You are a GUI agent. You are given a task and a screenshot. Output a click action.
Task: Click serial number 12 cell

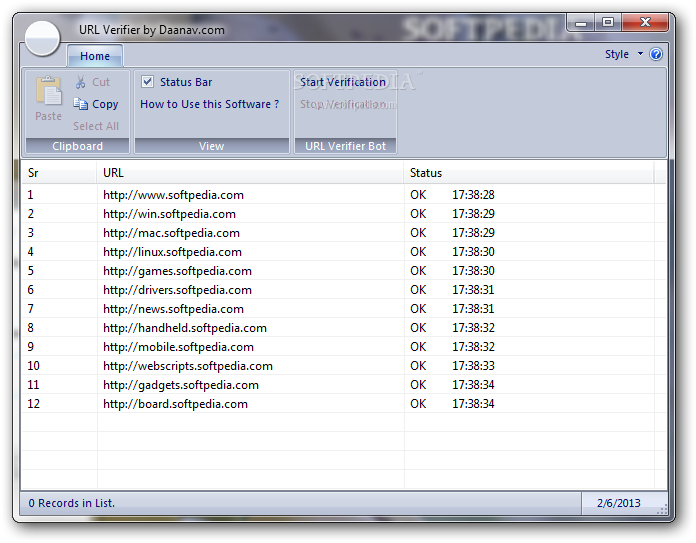tap(34, 404)
